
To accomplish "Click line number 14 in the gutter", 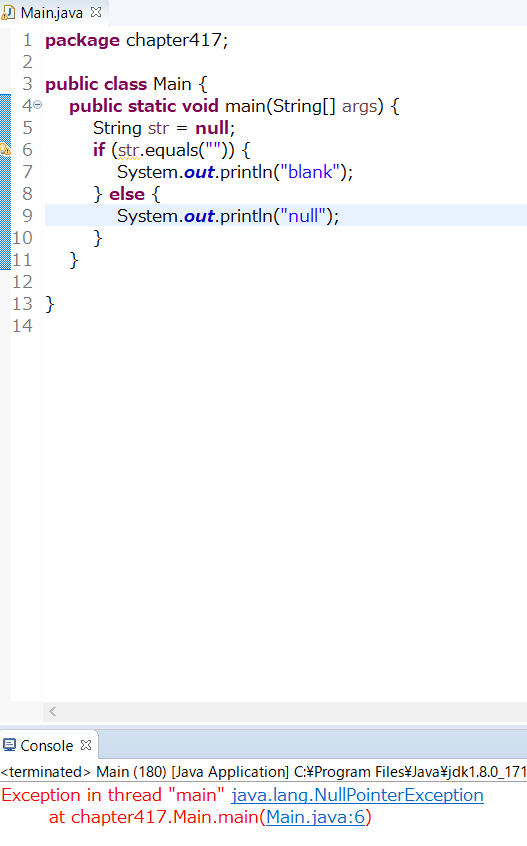I will point(22,325).
